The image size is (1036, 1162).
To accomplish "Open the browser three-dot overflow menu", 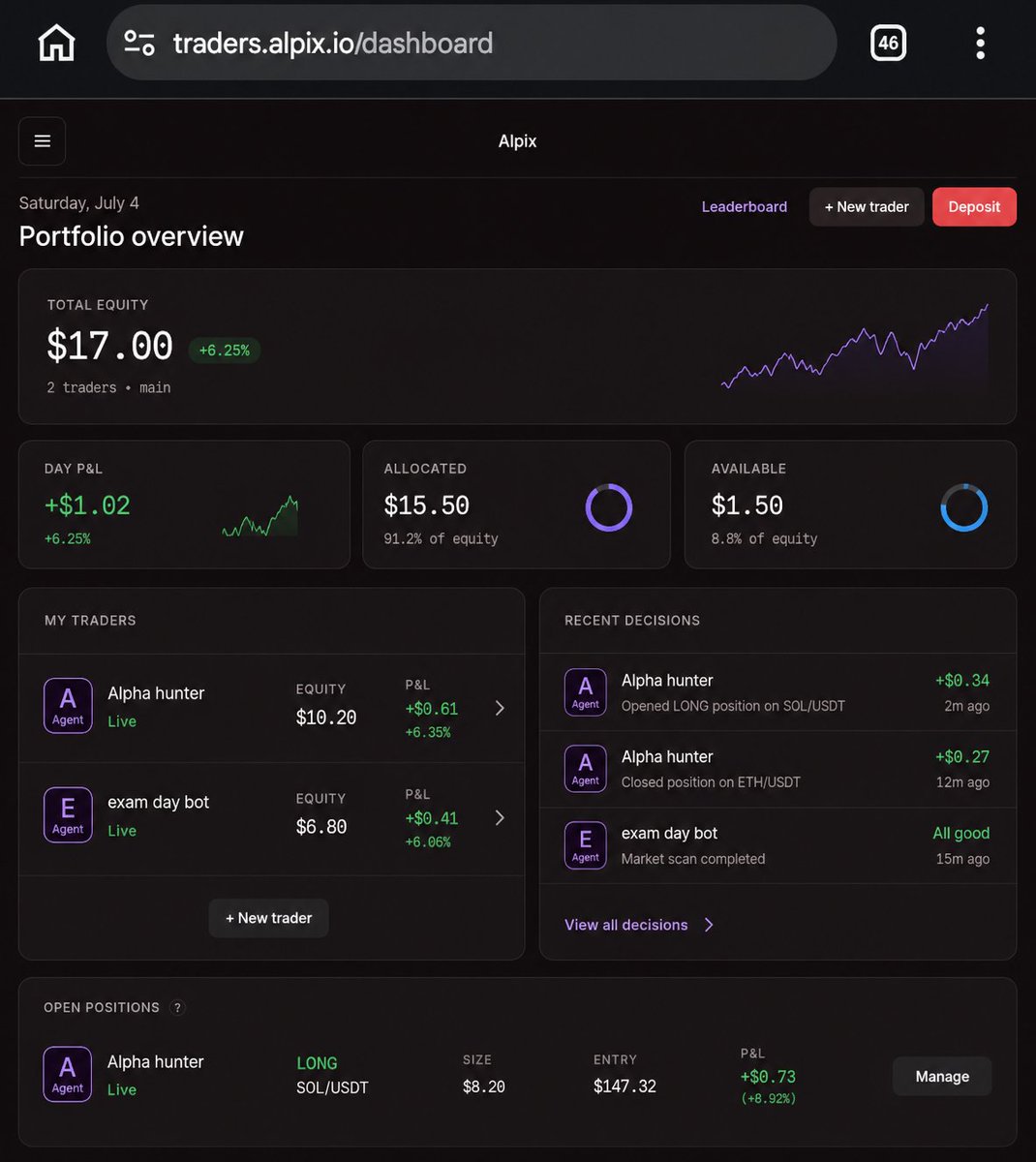I will click(980, 43).
